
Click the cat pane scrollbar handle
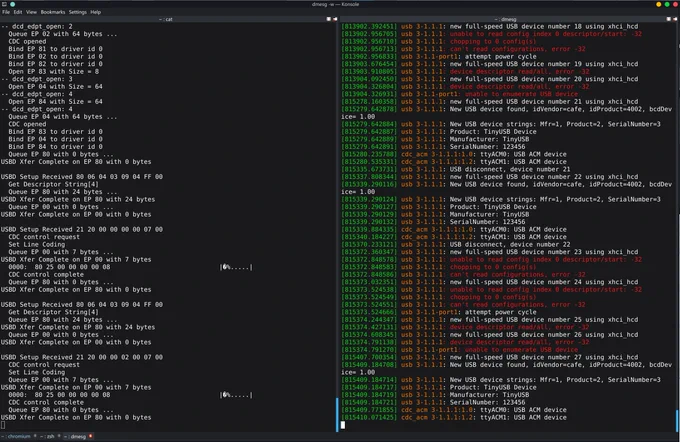coord(337,415)
